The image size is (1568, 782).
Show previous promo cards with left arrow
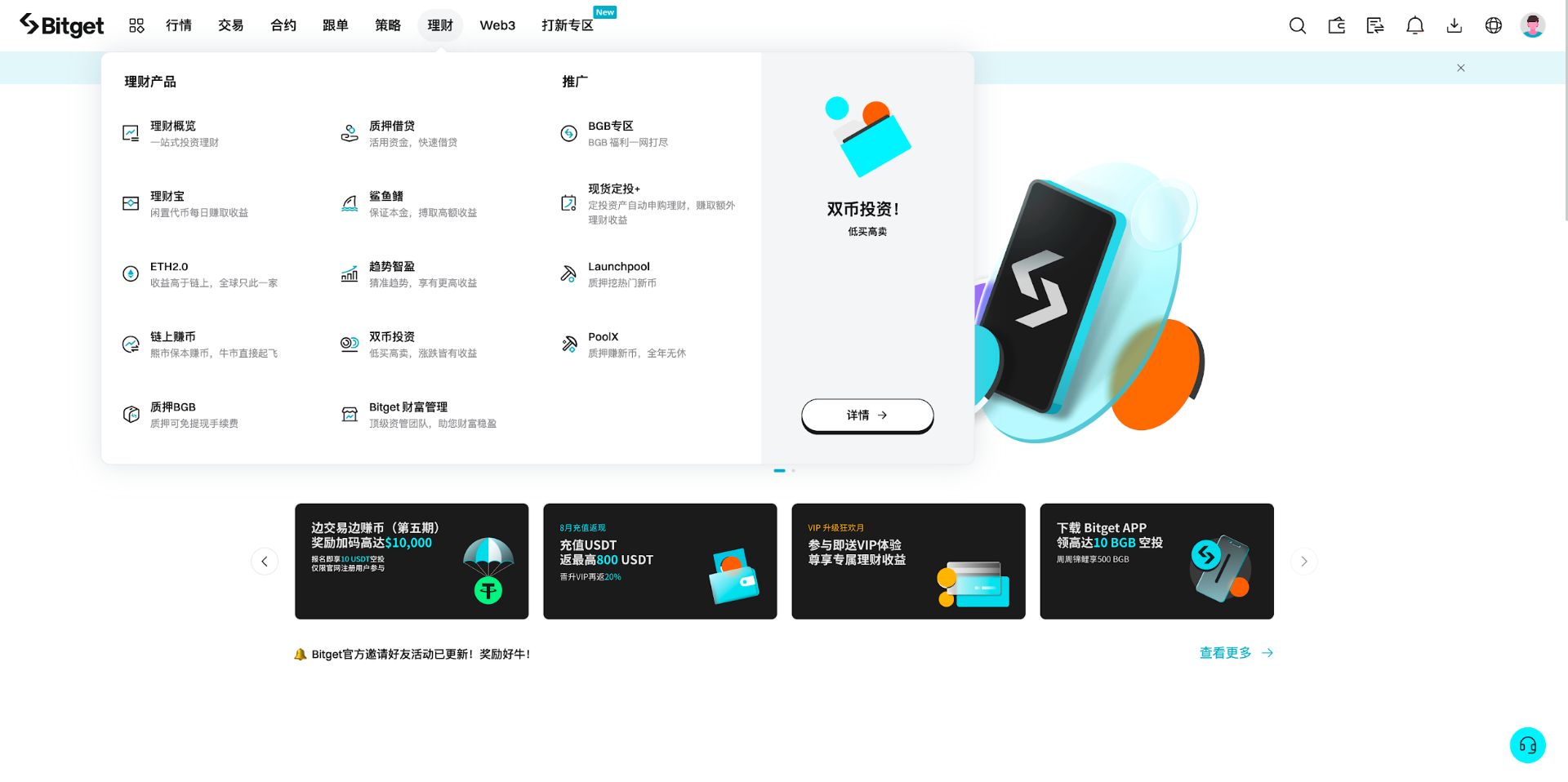pyautogui.click(x=265, y=561)
